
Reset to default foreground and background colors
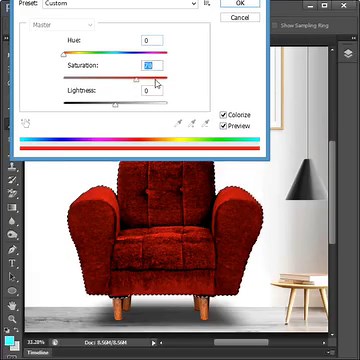pyautogui.click(x=7, y=330)
